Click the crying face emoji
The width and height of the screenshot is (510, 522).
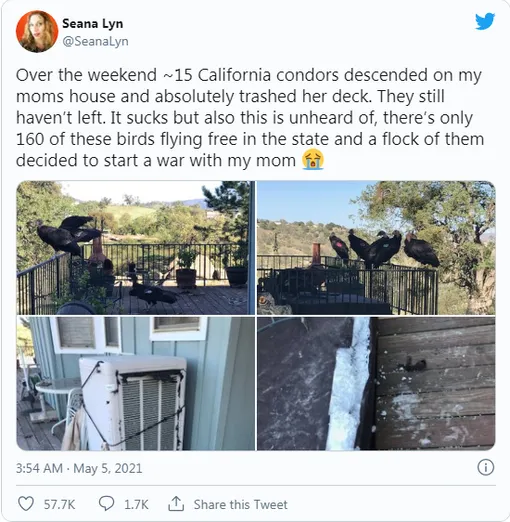(313, 160)
